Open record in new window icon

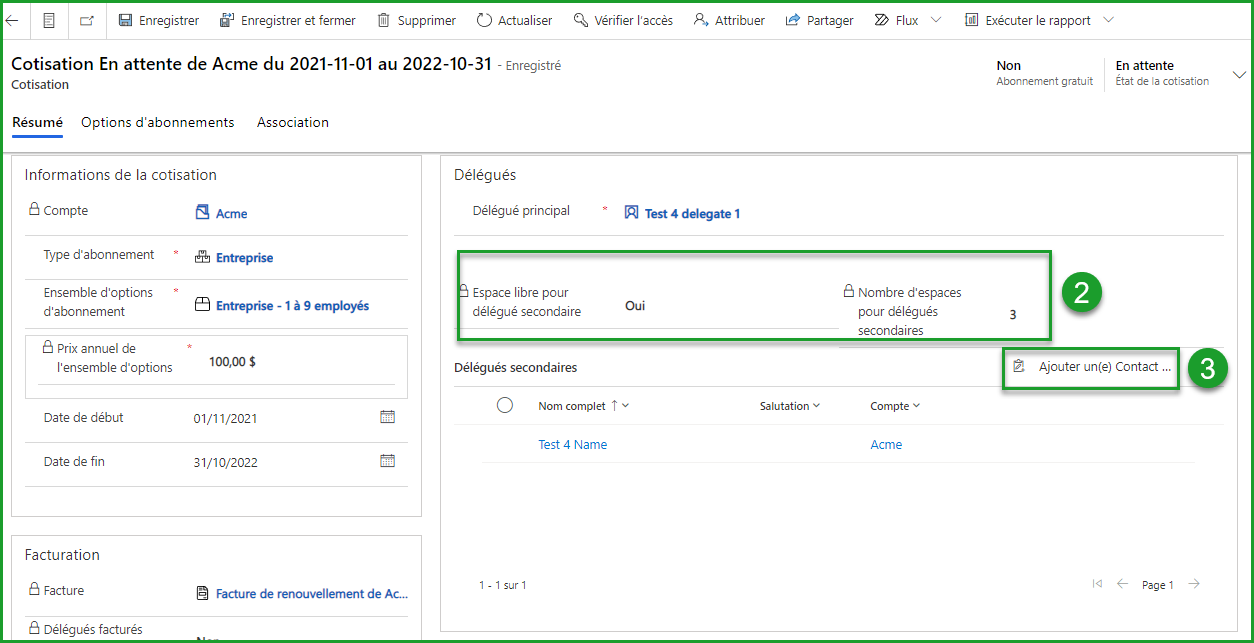tap(87, 20)
